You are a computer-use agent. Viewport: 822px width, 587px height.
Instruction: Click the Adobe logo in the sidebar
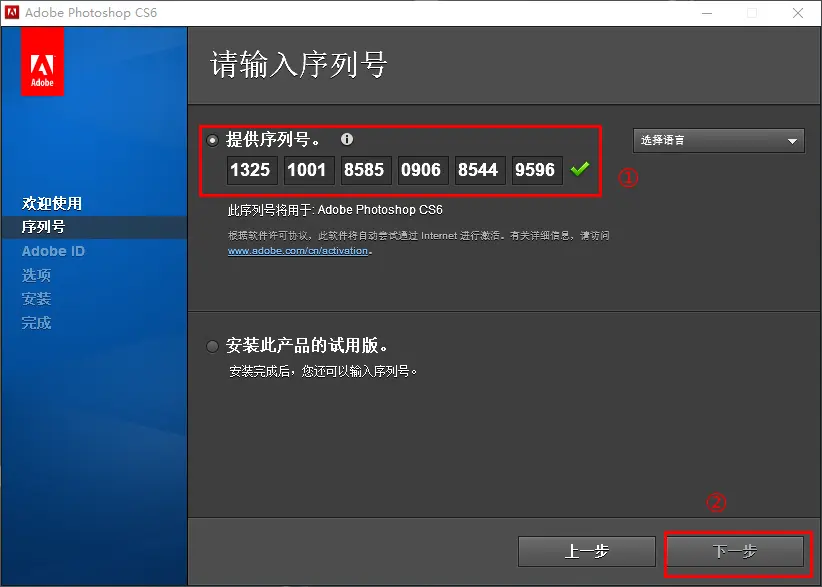42,62
